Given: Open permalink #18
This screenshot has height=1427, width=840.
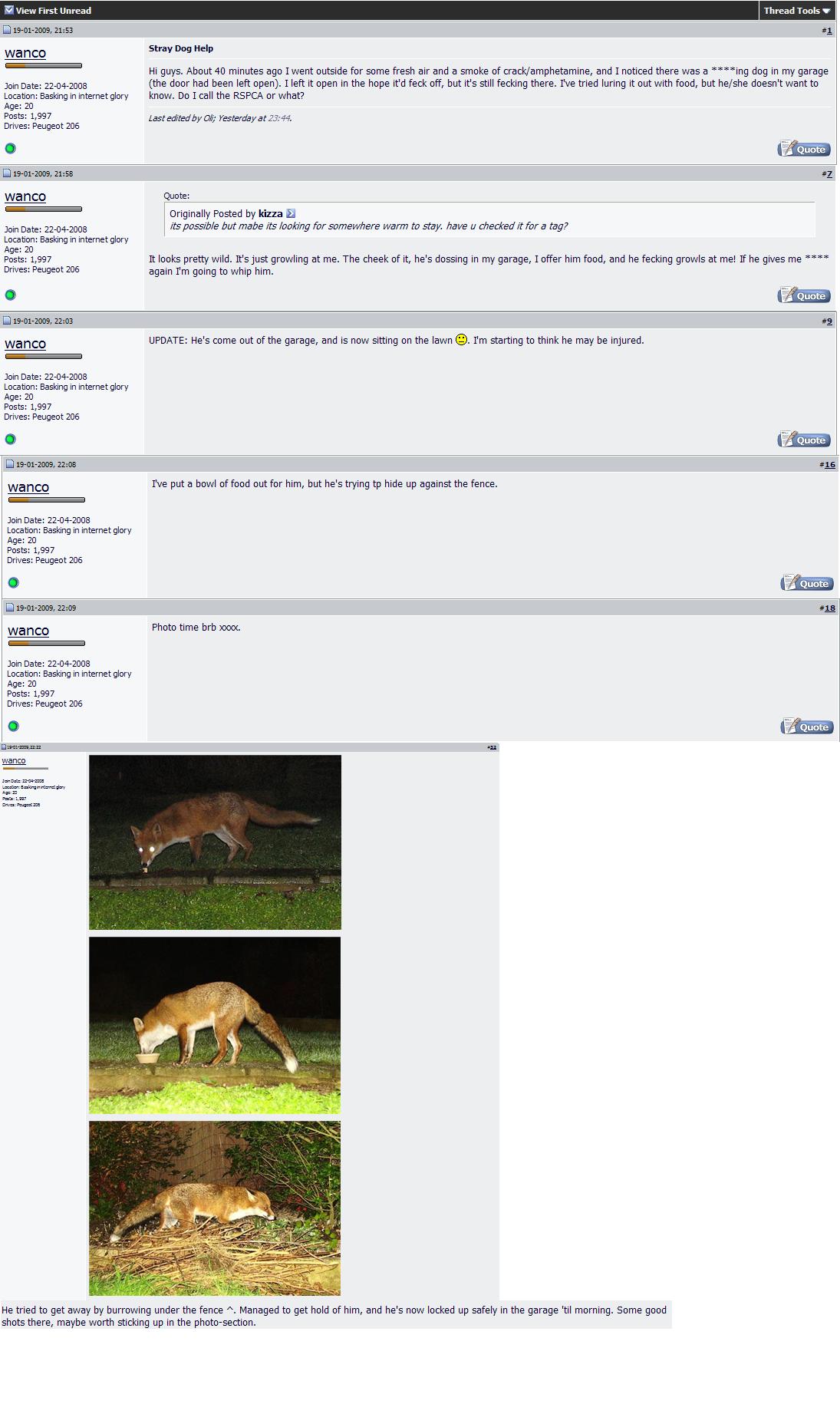Looking at the screenshot, I should click(x=829, y=608).
